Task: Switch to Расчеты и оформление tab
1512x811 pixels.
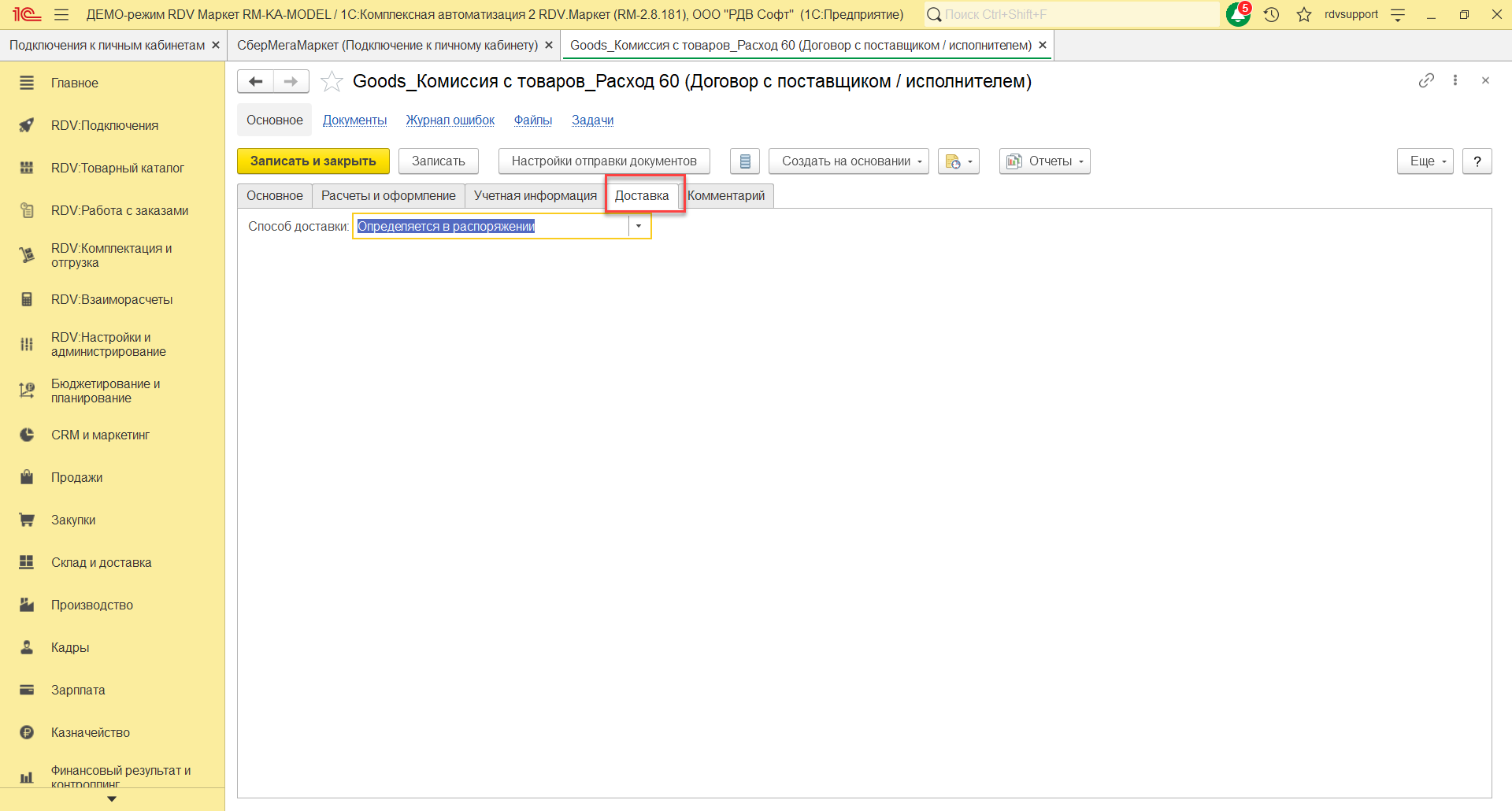Action: coord(388,196)
